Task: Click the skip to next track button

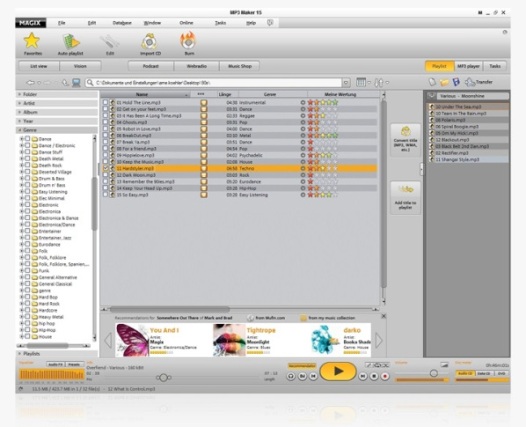Action: [x=363, y=376]
